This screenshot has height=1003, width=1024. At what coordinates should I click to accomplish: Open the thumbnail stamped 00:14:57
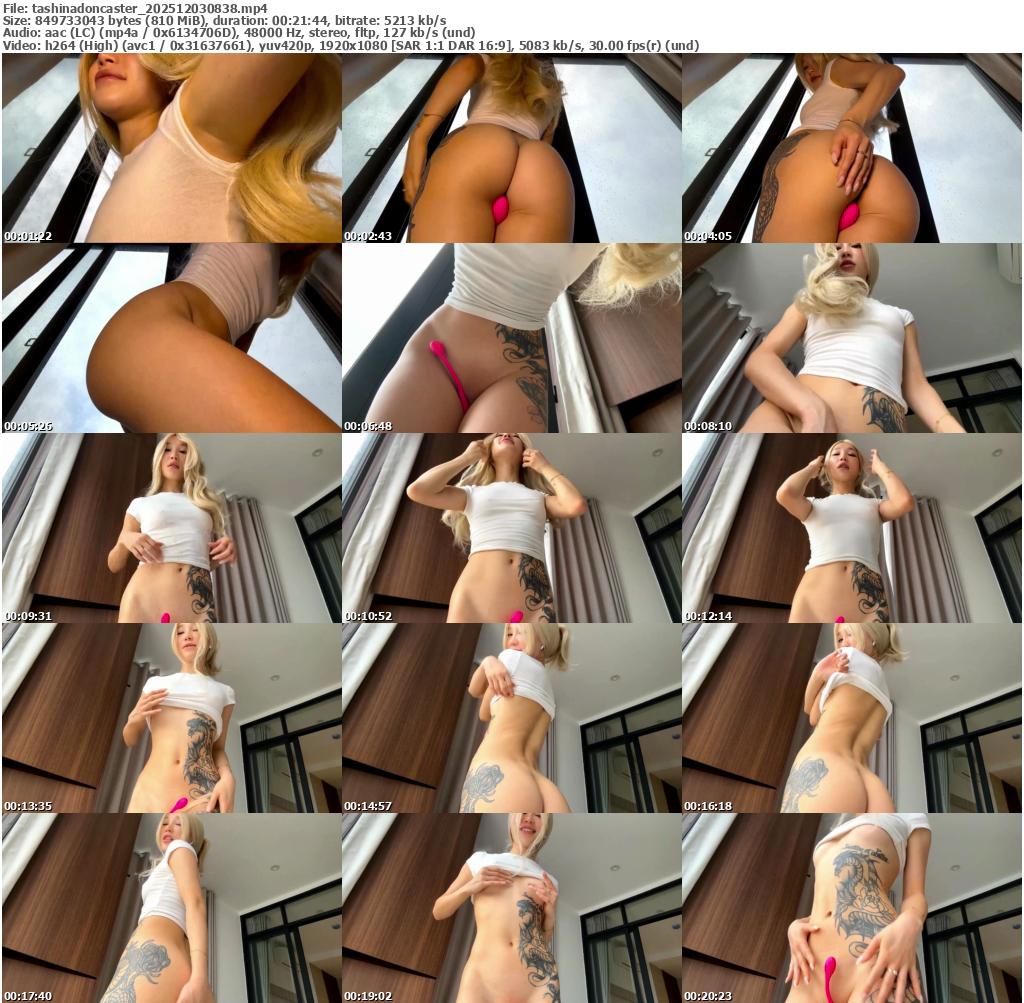point(512,718)
